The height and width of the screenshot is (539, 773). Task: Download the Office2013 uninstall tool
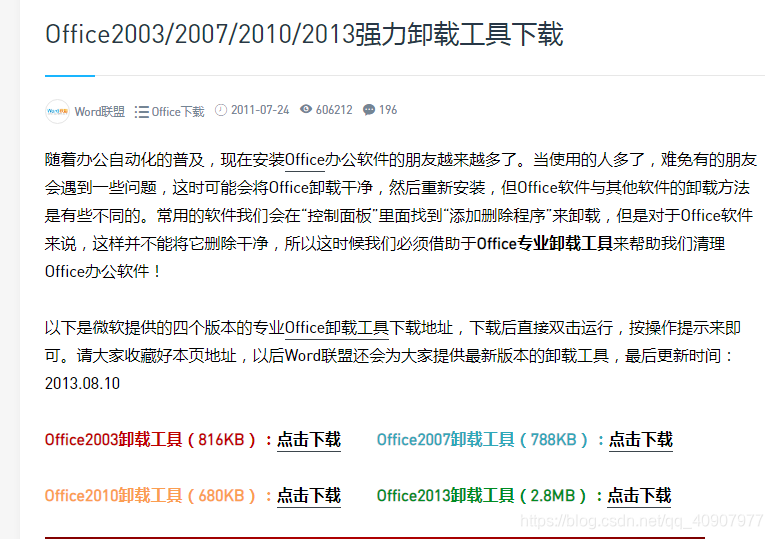click(x=639, y=495)
